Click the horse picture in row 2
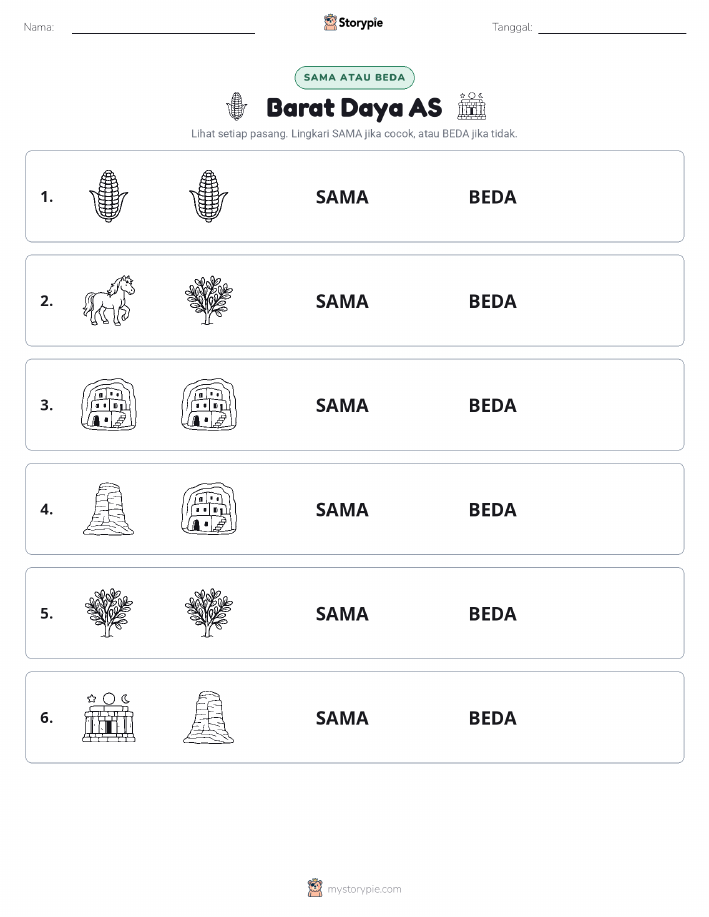The width and height of the screenshot is (709, 917). (108, 300)
